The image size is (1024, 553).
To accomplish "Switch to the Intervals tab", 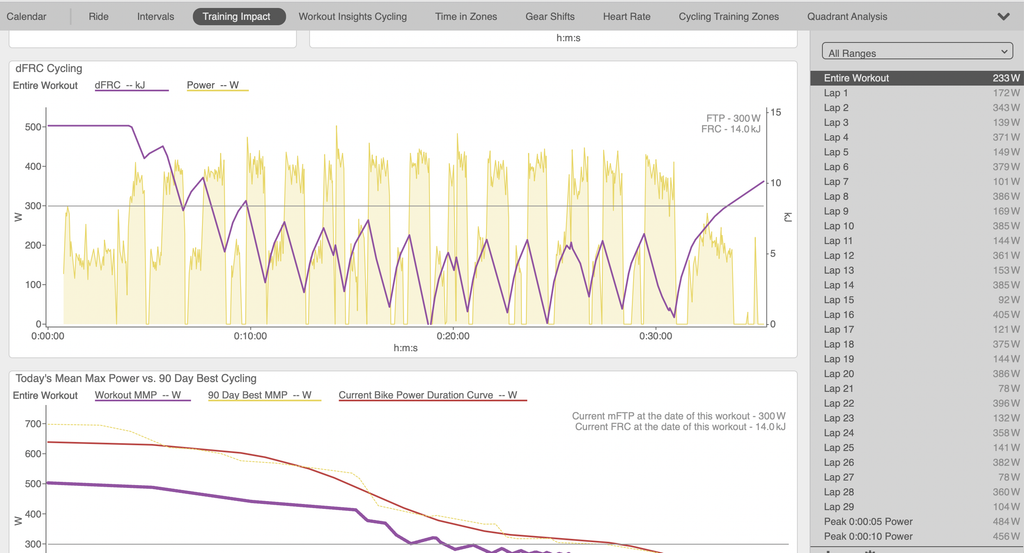I will click(x=155, y=16).
